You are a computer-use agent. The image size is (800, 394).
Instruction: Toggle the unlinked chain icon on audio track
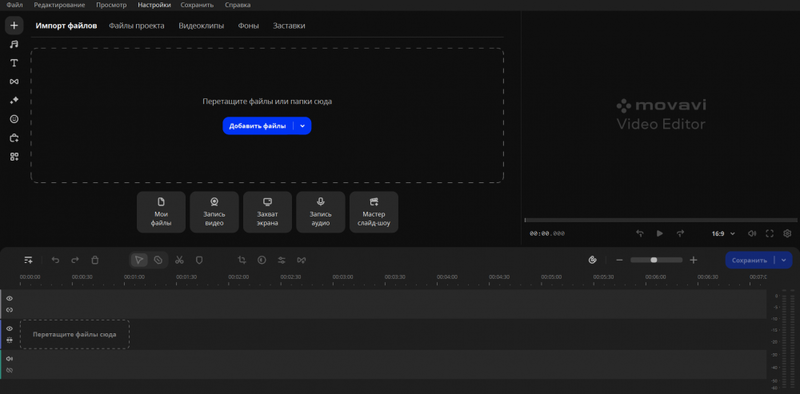(x=9, y=370)
